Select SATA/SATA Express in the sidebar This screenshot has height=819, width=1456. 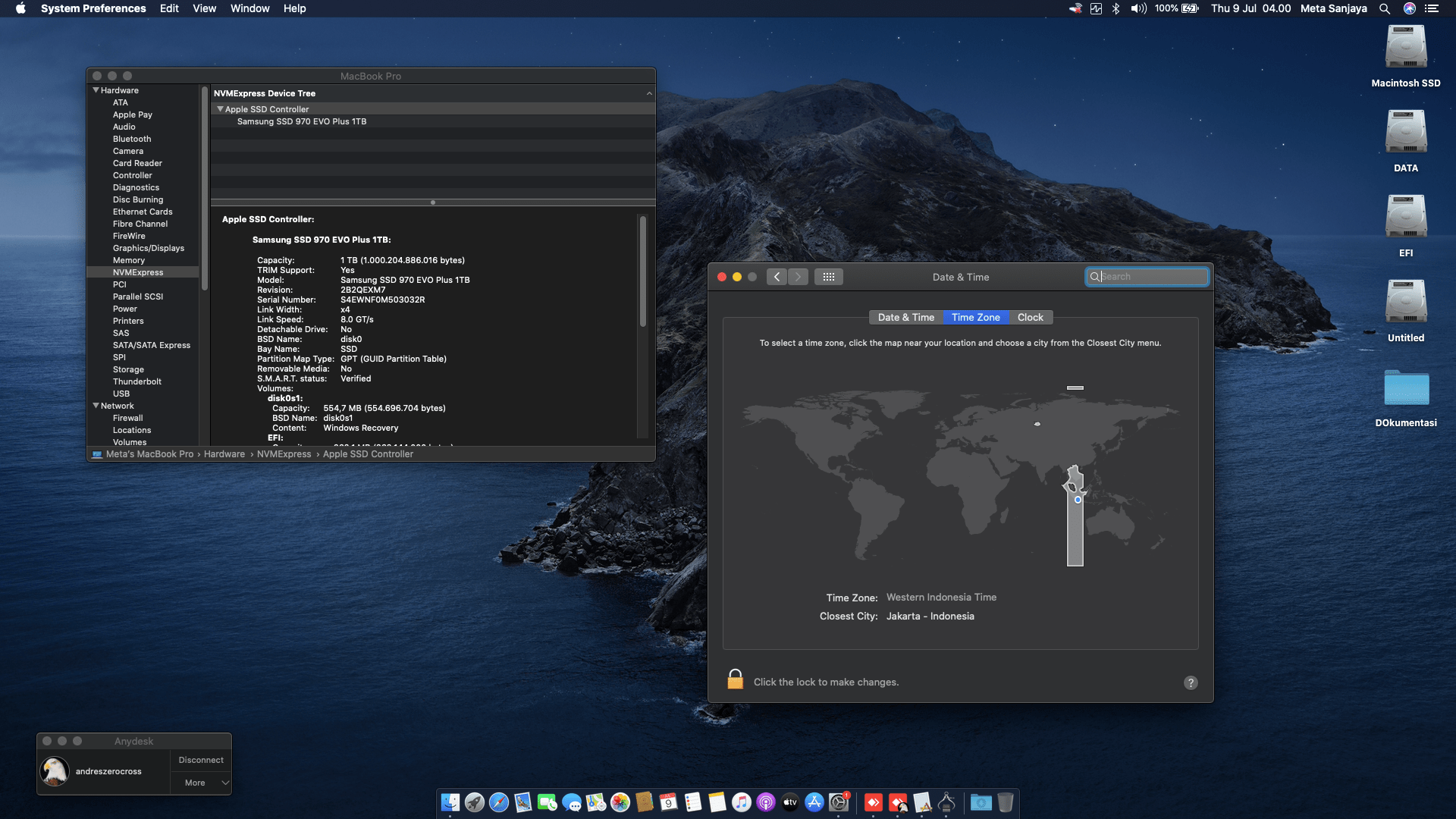coord(152,345)
